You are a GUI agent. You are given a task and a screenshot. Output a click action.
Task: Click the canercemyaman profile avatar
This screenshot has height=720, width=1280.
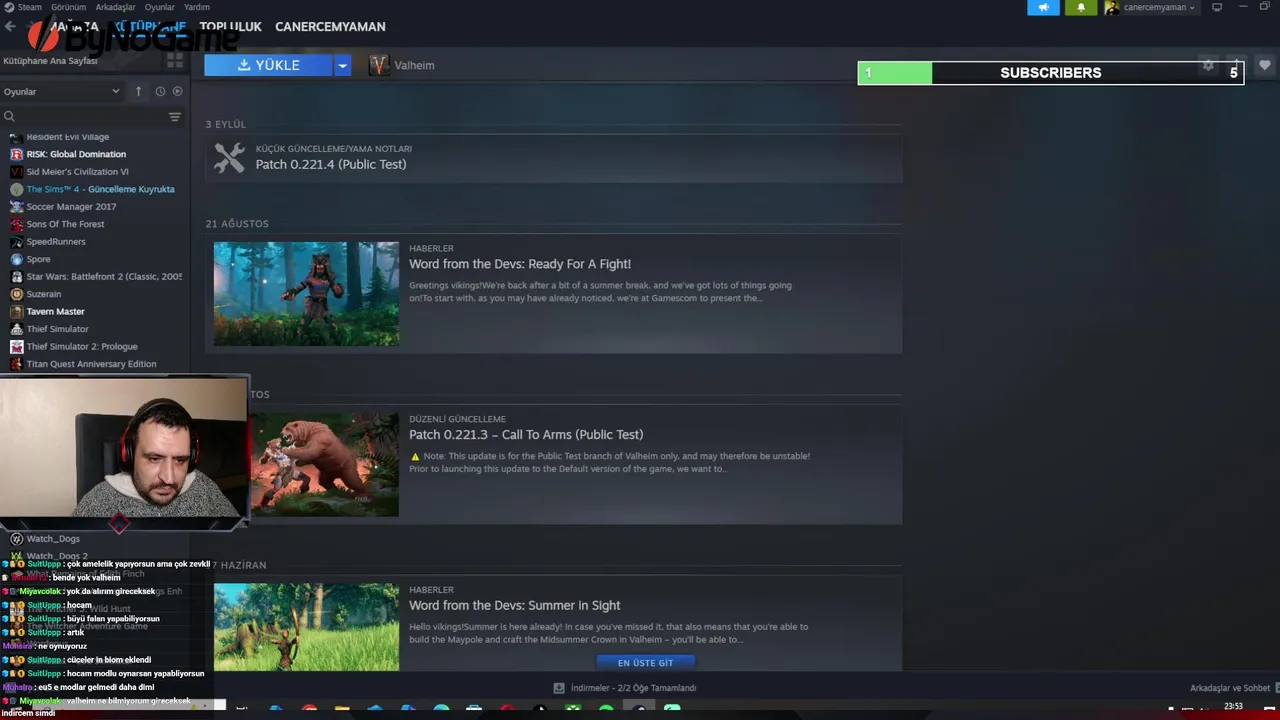(x=1112, y=7)
